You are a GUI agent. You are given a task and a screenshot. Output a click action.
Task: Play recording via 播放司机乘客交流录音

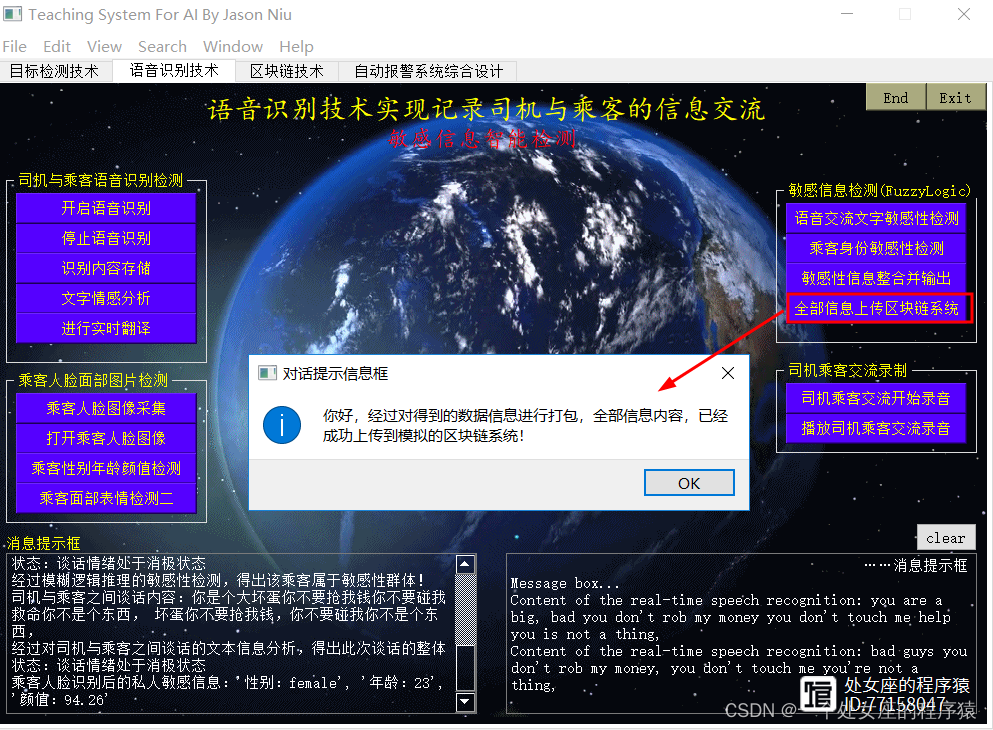pos(876,427)
